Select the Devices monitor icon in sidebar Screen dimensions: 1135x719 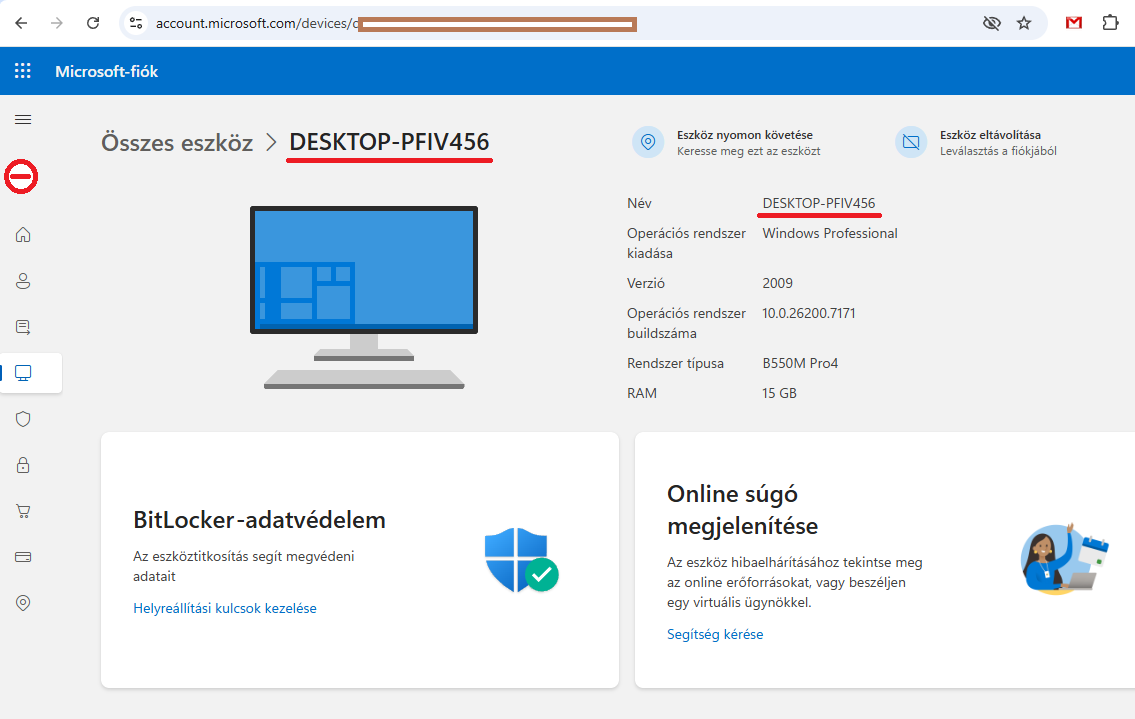pyautogui.click(x=23, y=373)
